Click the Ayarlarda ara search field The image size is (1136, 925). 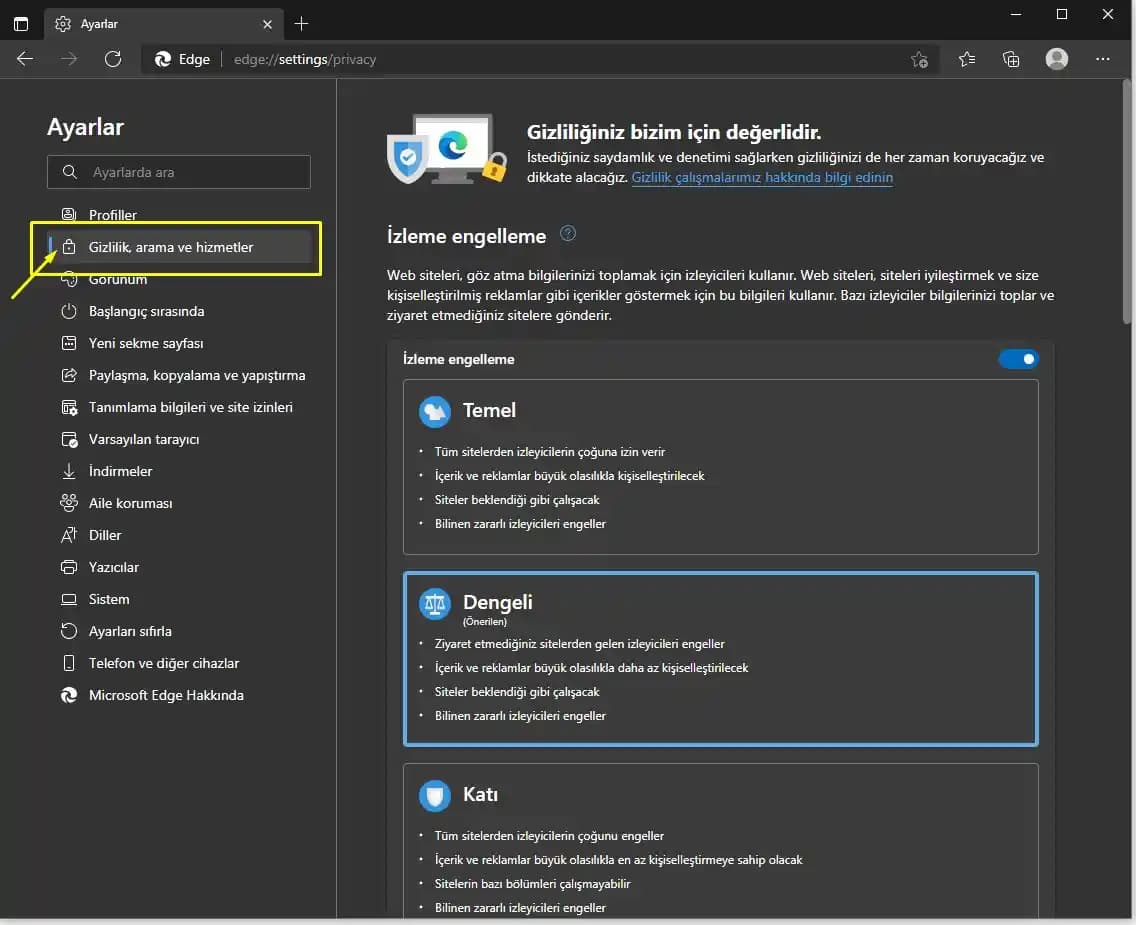click(x=178, y=172)
